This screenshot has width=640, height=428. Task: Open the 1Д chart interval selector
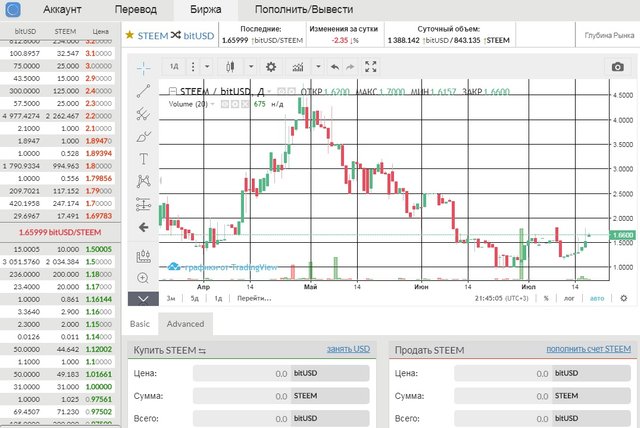174,67
